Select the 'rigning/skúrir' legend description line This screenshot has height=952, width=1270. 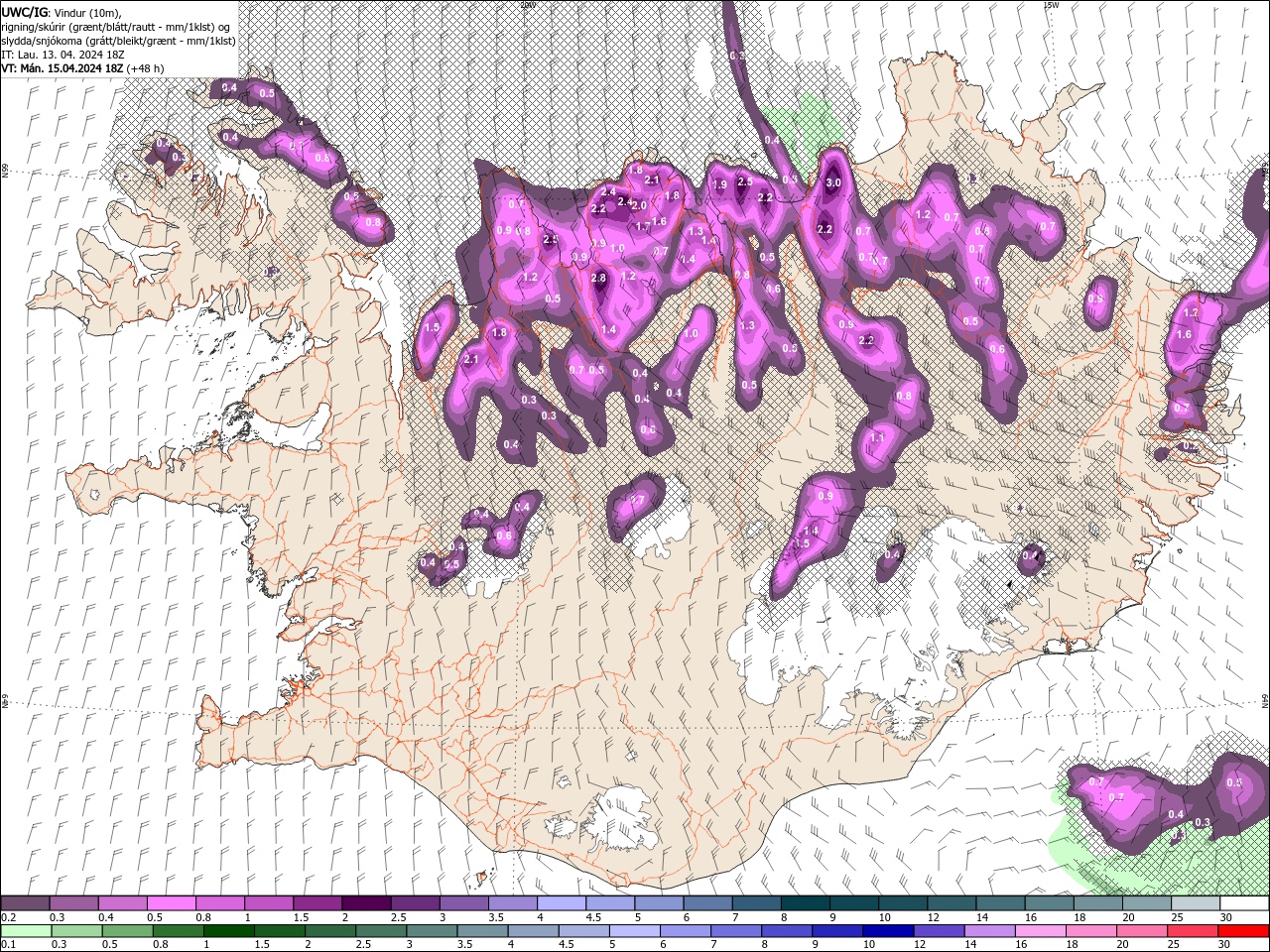click(116, 27)
